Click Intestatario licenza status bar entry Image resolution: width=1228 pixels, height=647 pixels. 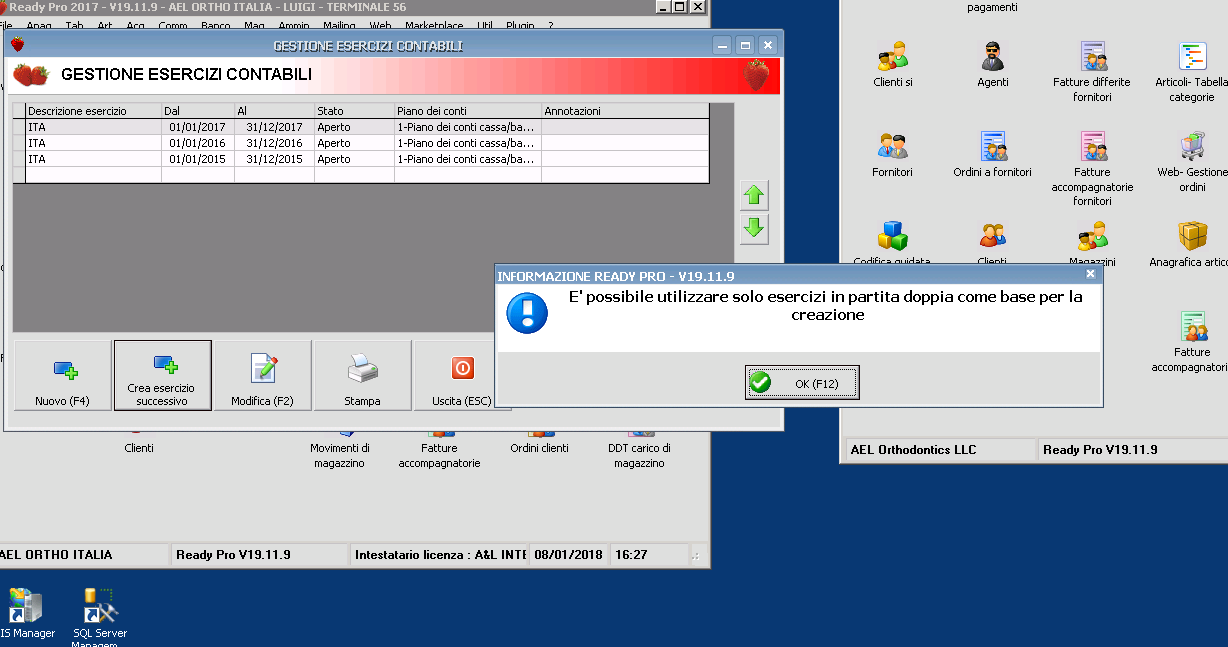[x=440, y=554]
